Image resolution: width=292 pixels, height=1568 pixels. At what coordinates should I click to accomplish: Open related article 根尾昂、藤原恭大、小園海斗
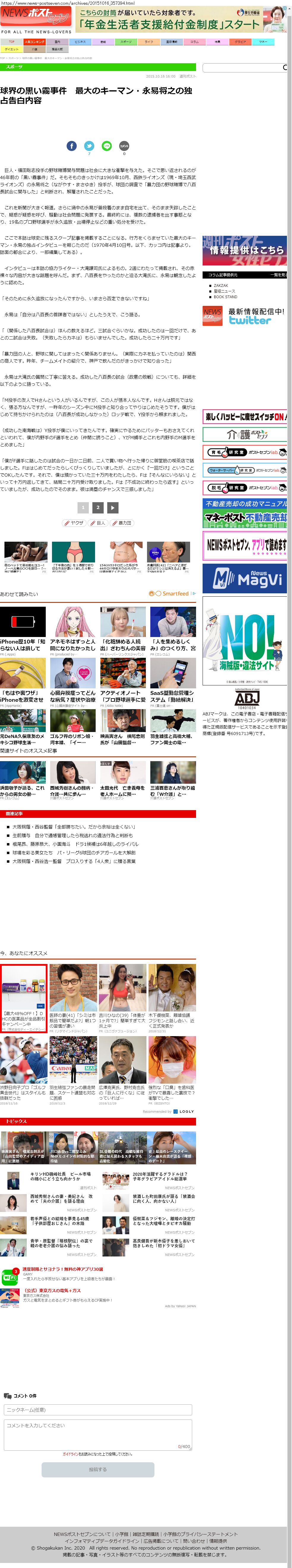(75, 844)
